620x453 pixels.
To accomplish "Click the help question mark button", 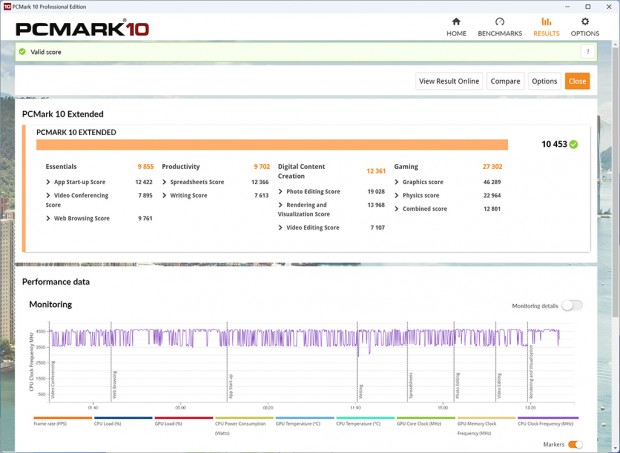I will click(588, 52).
